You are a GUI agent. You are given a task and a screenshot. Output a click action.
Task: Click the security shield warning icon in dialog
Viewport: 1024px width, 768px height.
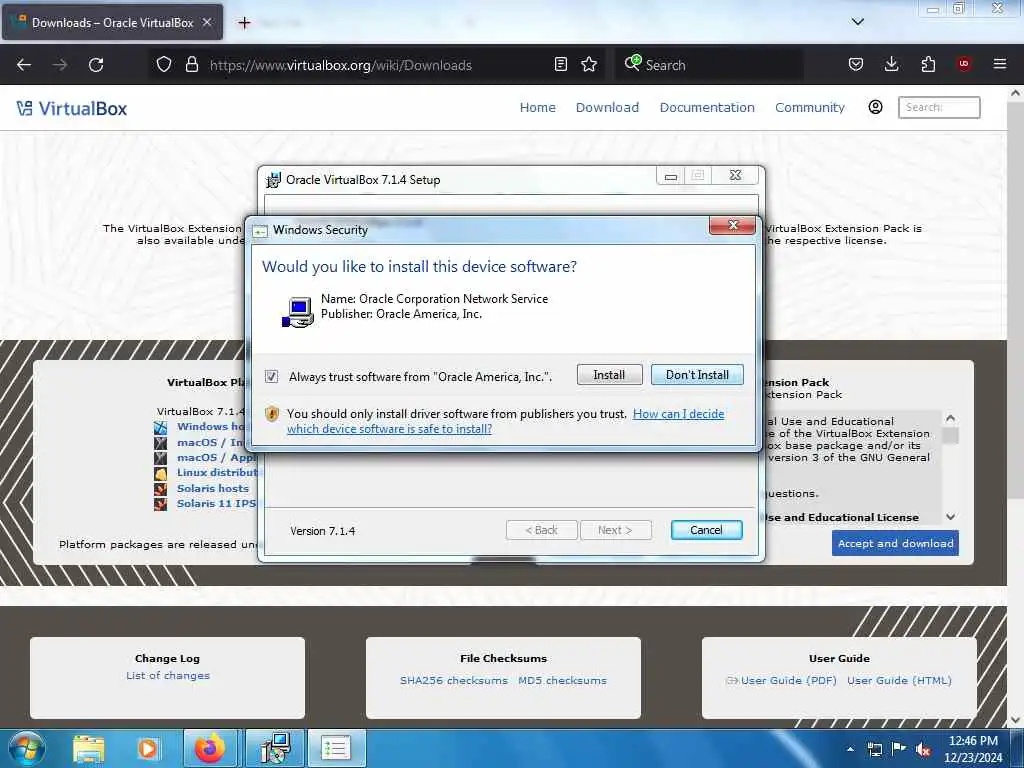point(272,414)
